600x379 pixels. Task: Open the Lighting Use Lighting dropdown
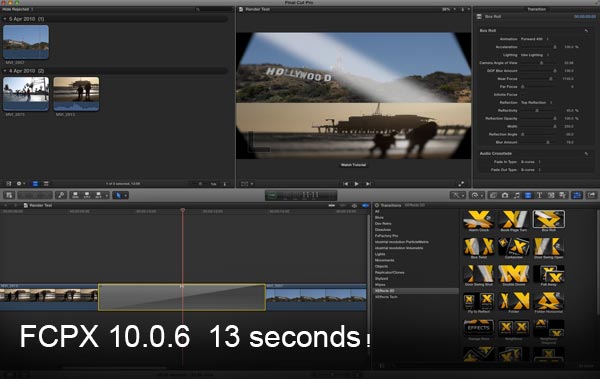[535, 55]
